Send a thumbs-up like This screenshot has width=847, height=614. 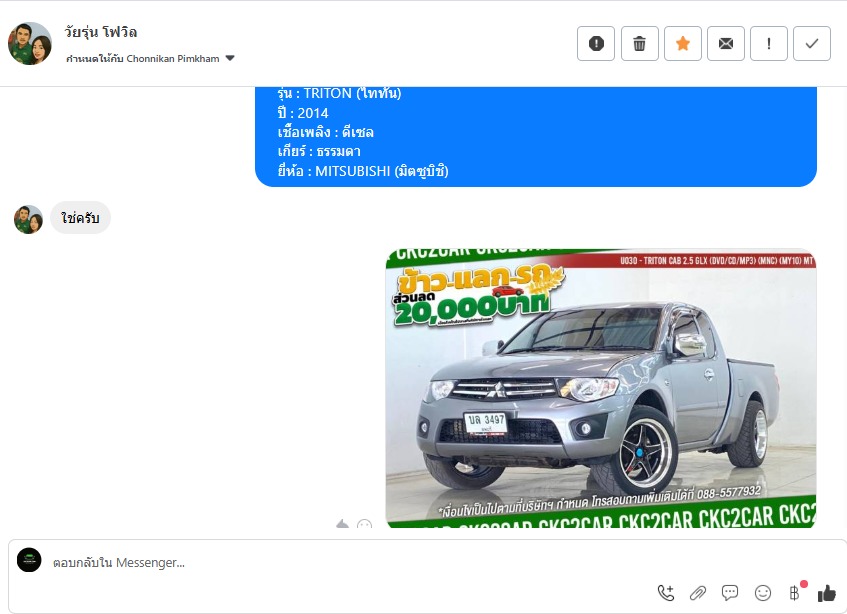(826, 593)
